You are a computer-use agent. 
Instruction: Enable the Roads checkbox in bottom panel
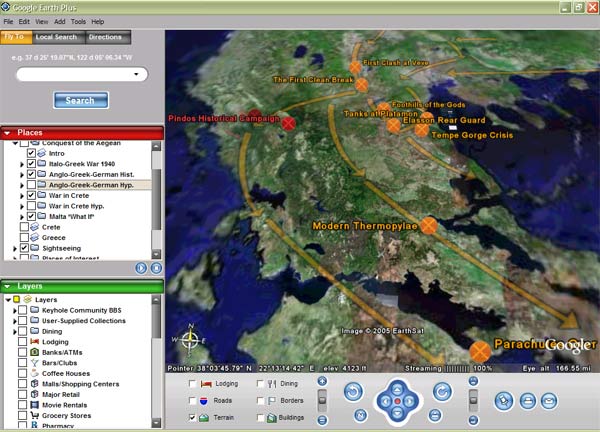pos(192,401)
